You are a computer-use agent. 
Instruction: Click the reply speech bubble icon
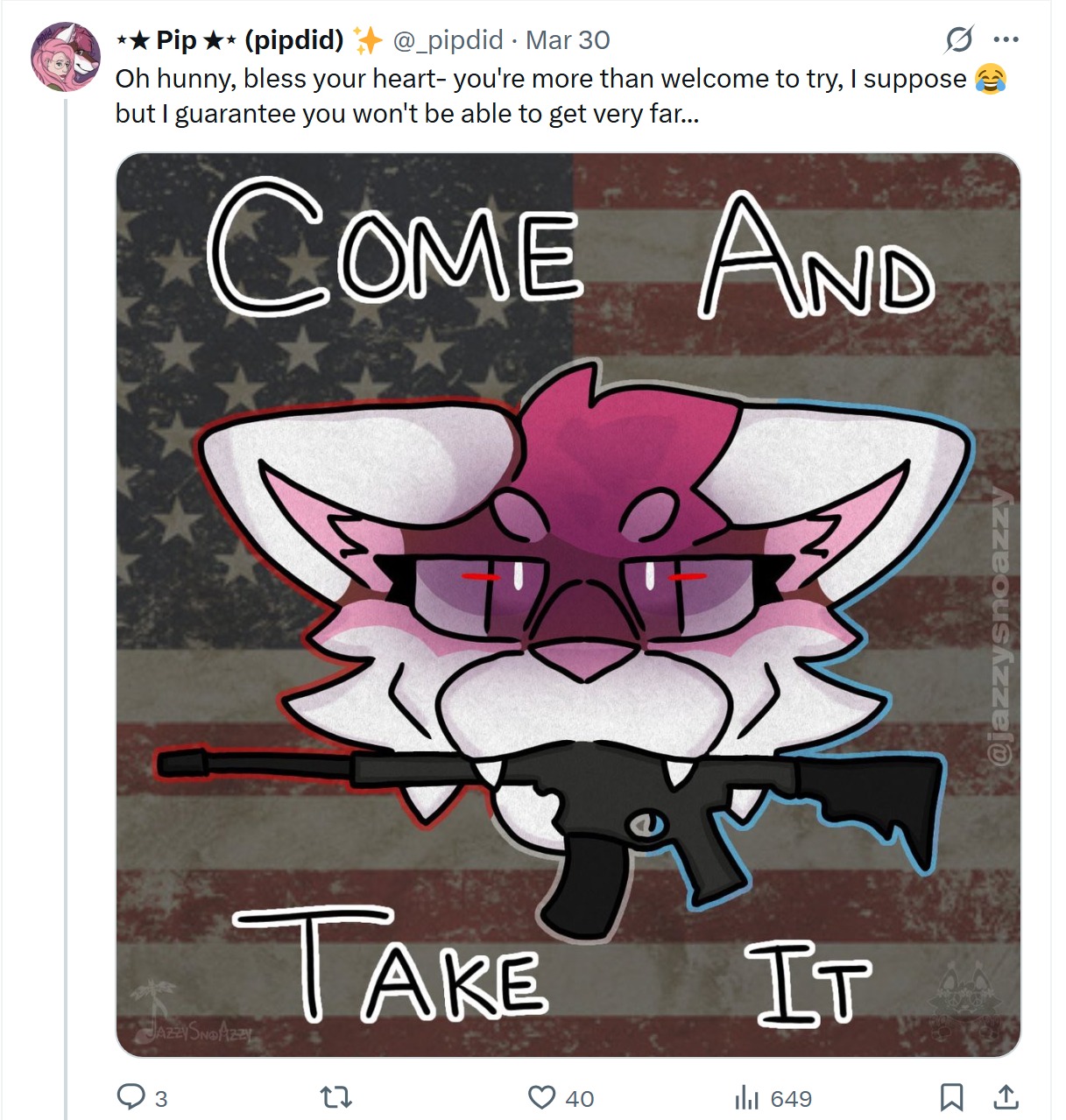(131, 1097)
